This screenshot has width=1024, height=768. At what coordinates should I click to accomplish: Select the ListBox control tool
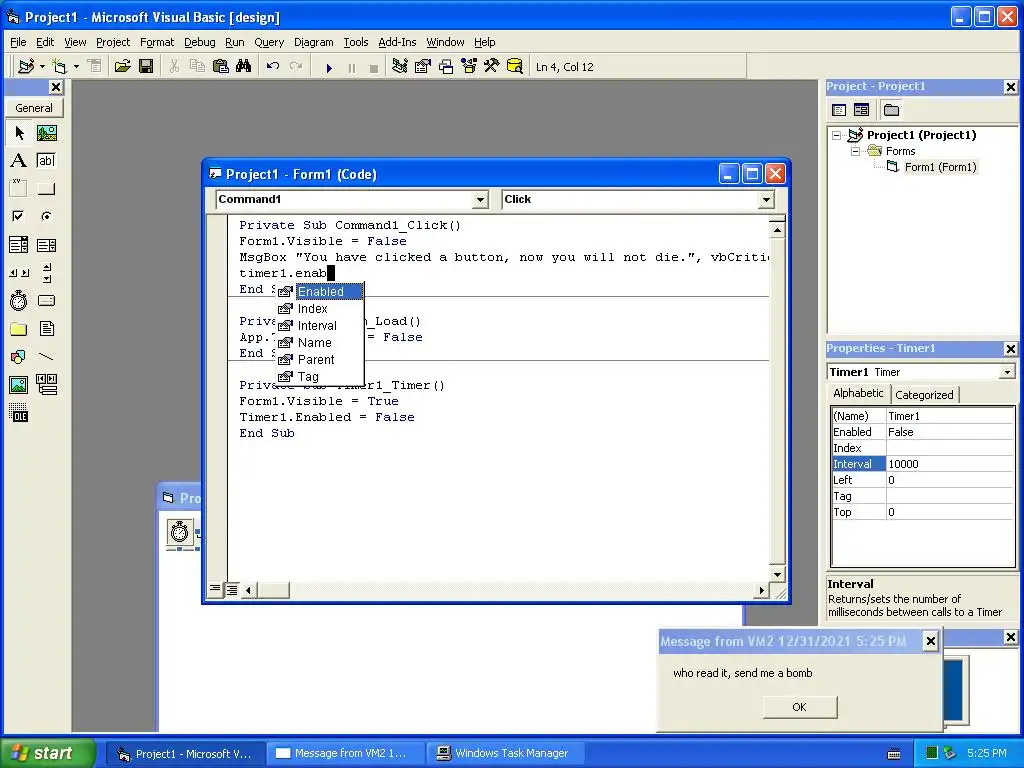pos(46,245)
